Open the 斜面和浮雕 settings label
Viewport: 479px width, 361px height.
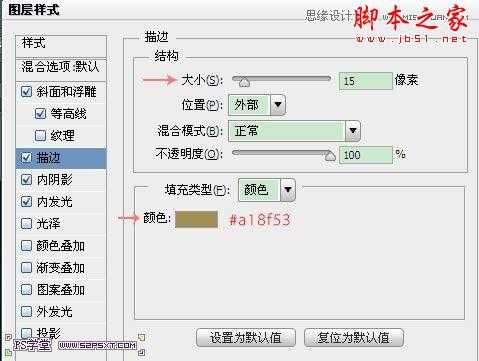point(66,92)
